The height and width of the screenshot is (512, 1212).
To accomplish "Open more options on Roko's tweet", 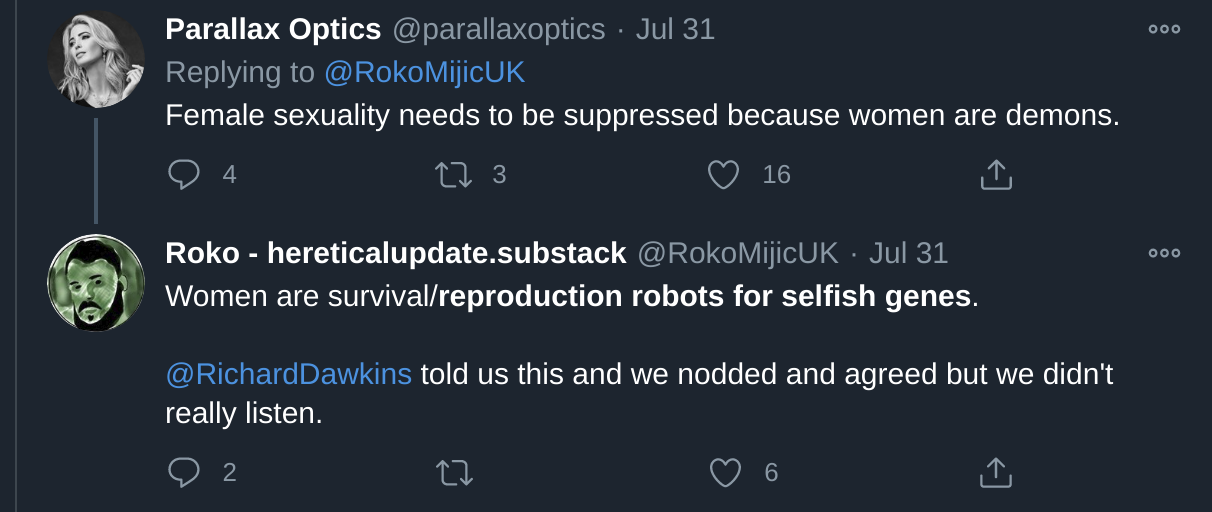I will (x=1164, y=253).
